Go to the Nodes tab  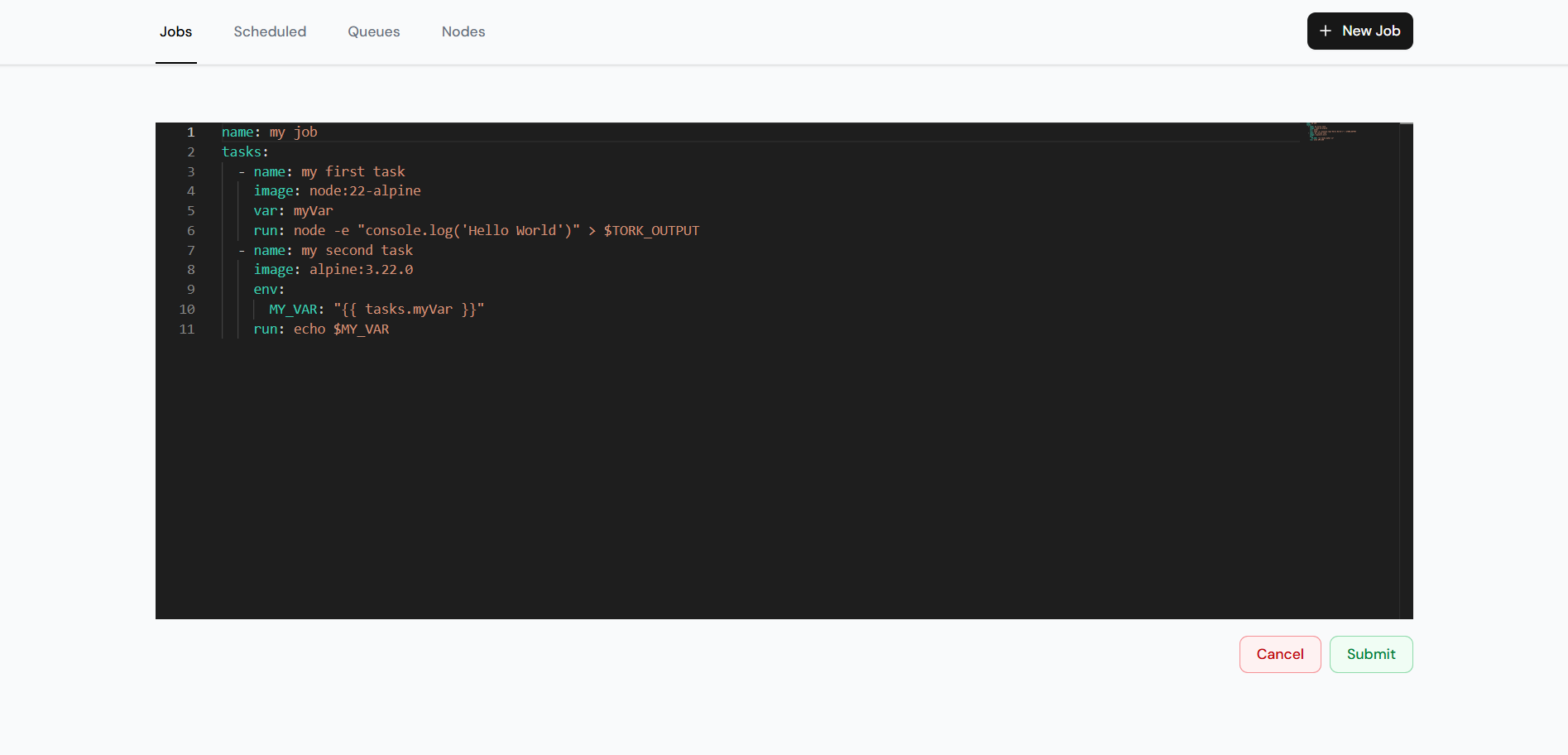[x=463, y=31]
